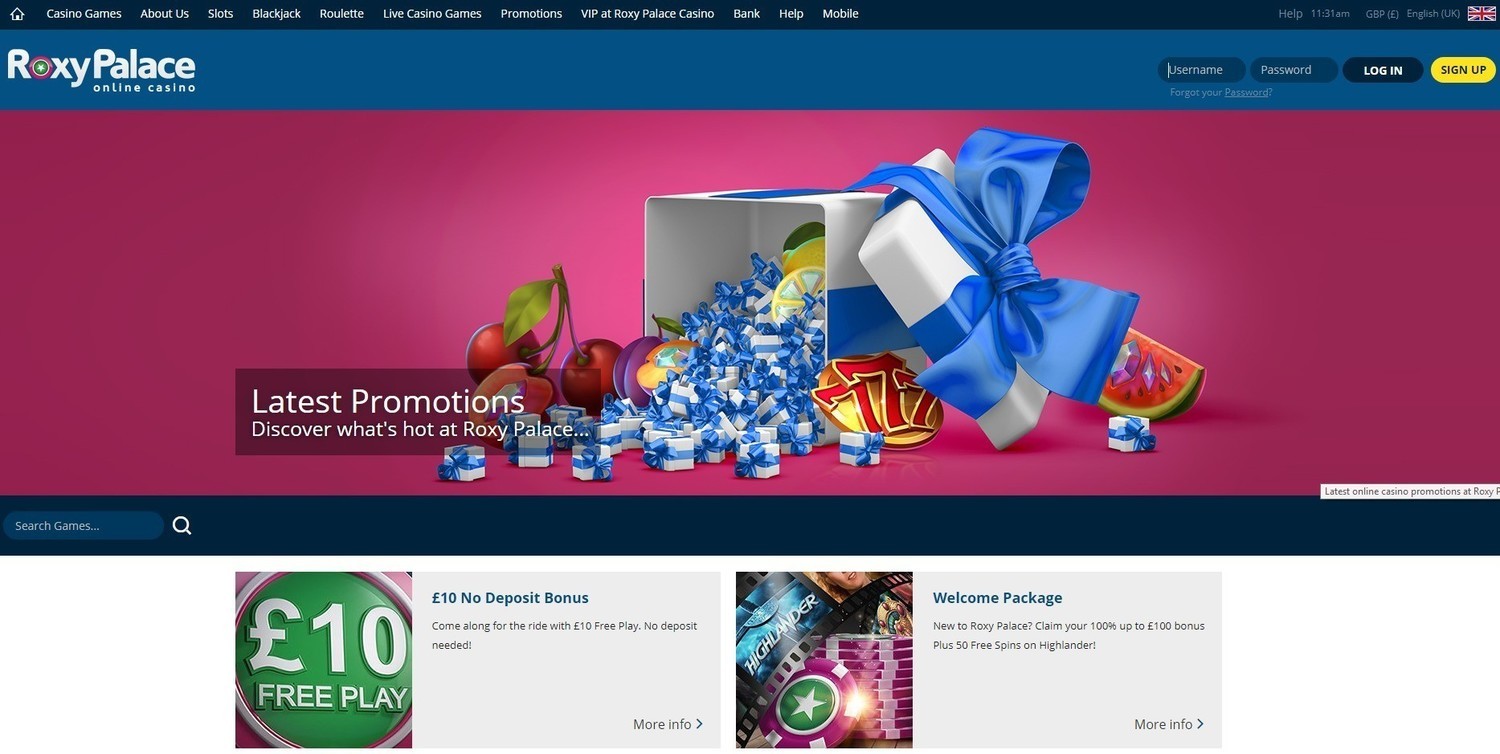Open the English (UK) language selector
This screenshot has height=754, width=1500.
(1433, 14)
